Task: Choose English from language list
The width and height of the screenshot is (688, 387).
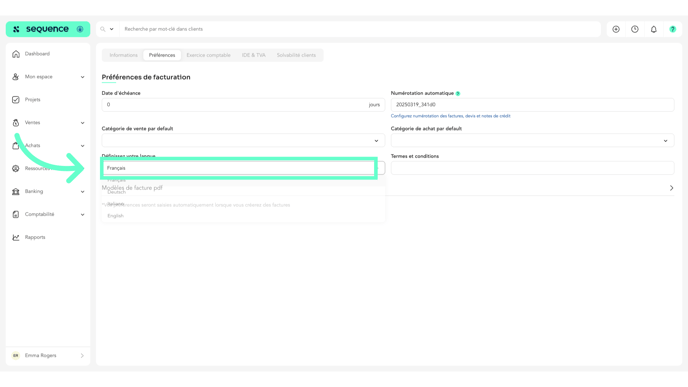Action: coord(116,216)
